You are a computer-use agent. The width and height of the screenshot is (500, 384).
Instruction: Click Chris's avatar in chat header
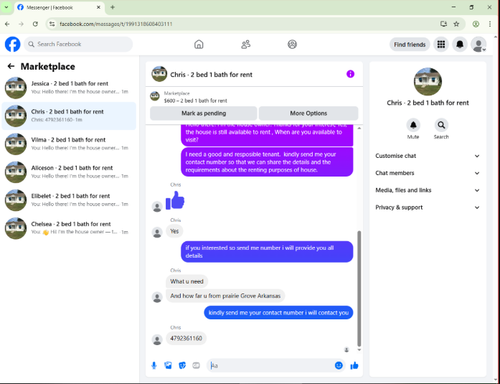click(x=159, y=74)
